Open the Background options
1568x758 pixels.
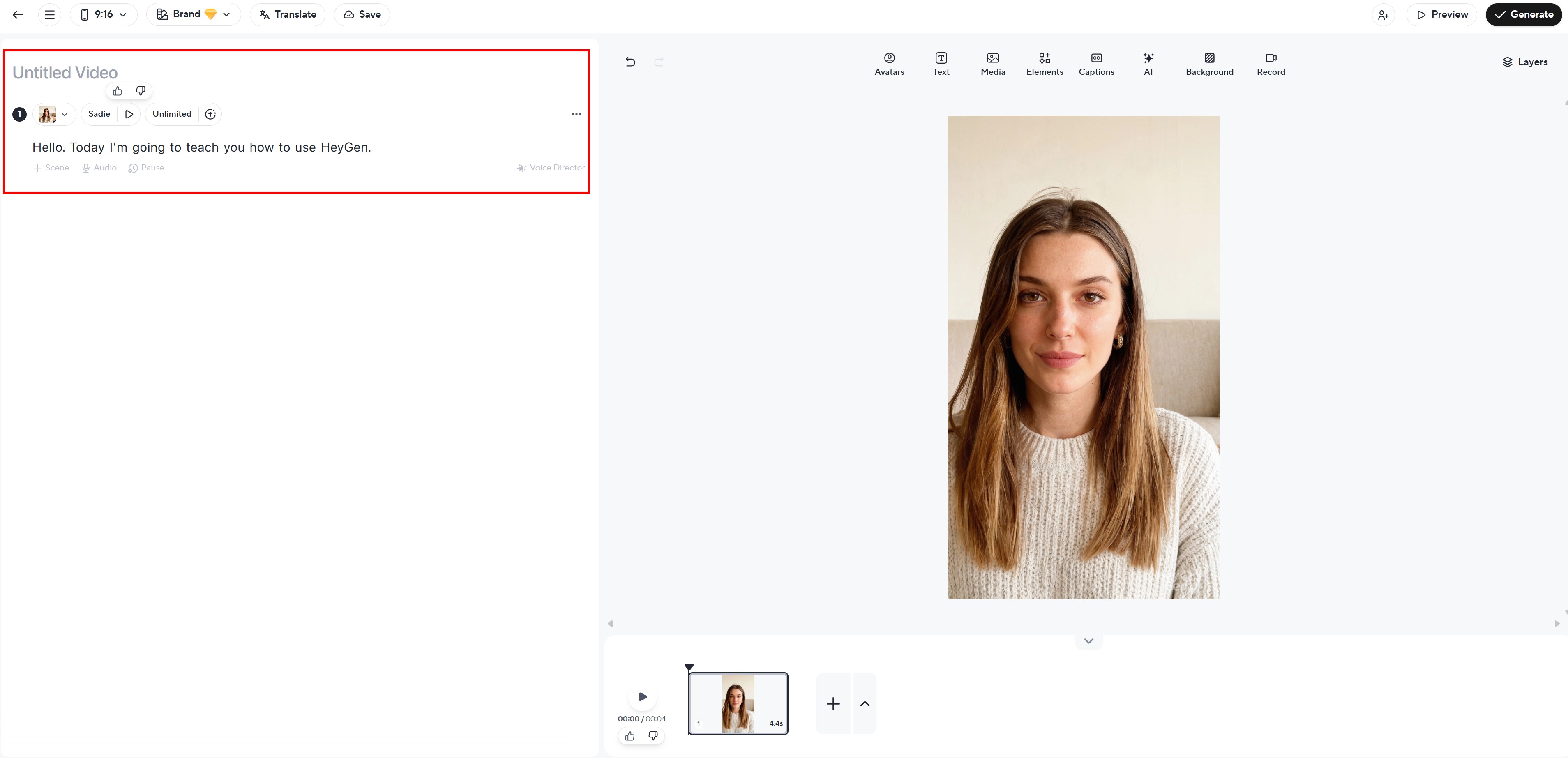click(1209, 63)
